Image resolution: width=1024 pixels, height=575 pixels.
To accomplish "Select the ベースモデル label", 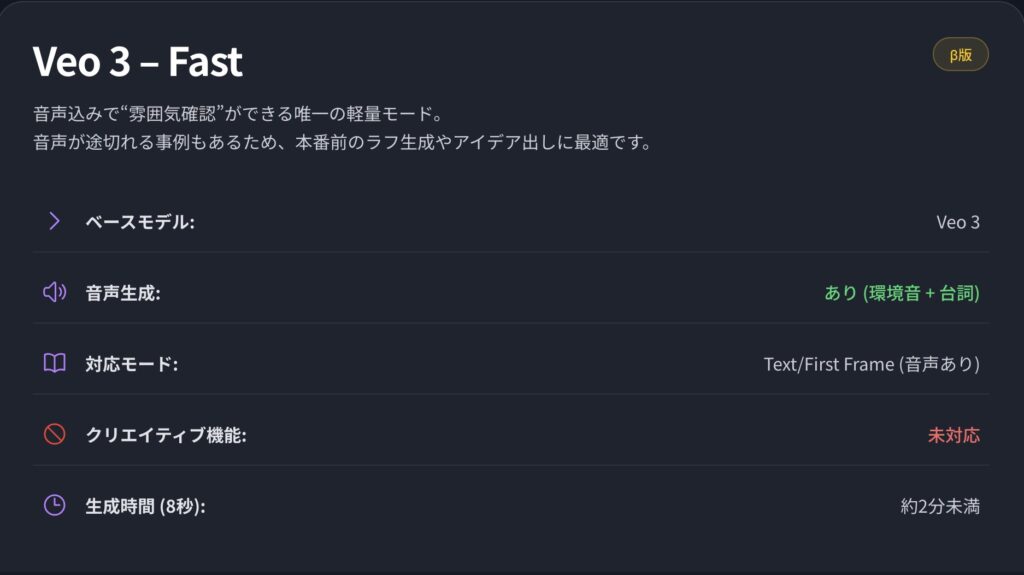I will click(x=140, y=222).
